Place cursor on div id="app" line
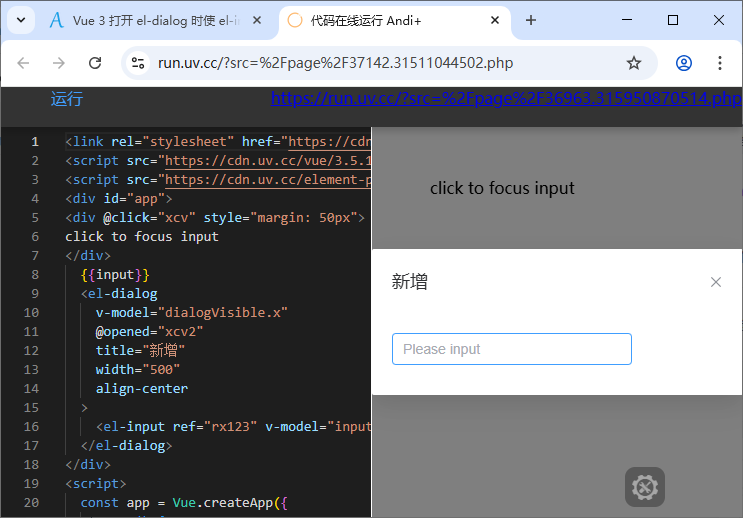 coord(118,199)
